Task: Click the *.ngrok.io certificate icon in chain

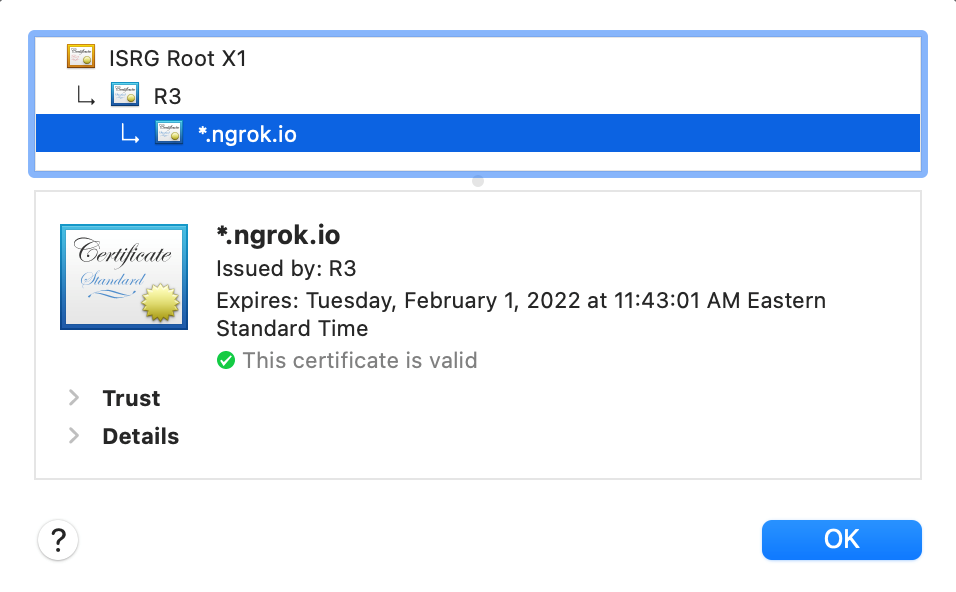Action: (x=169, y=133)
